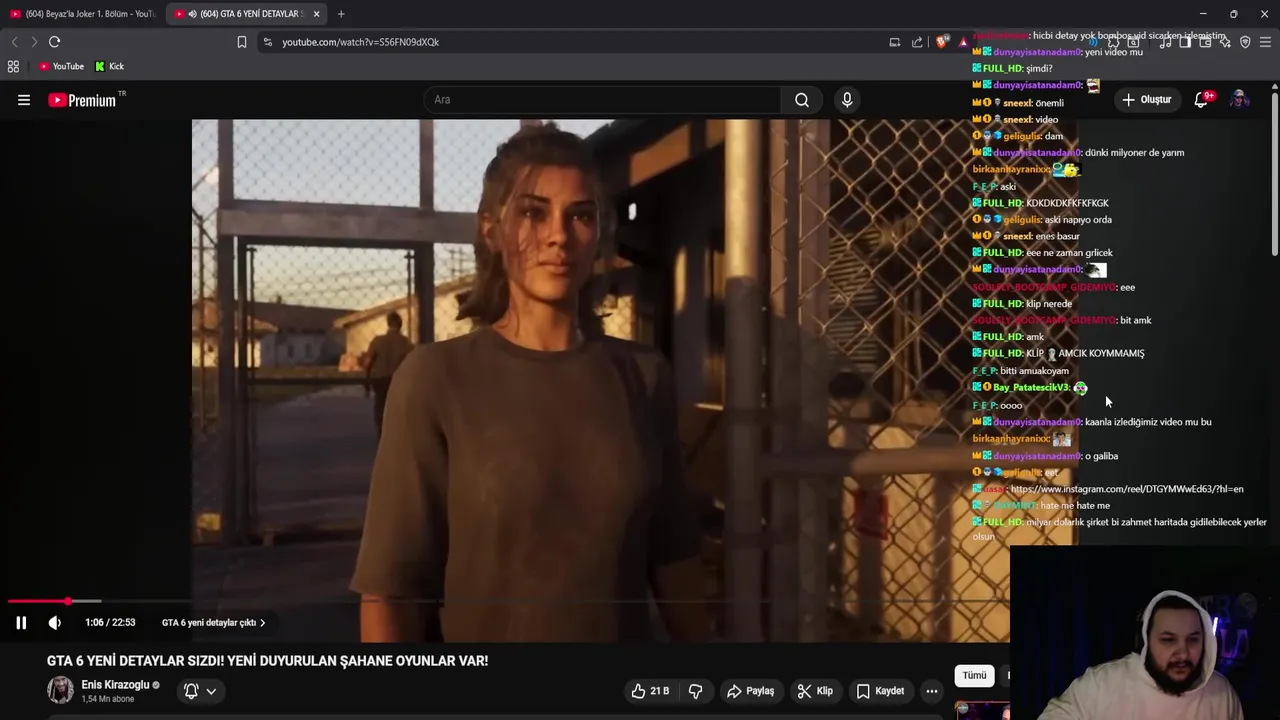1280x720 pixels.
Task: Click the video time display 1:06 / 22:53
Action: tap(110, 623)
